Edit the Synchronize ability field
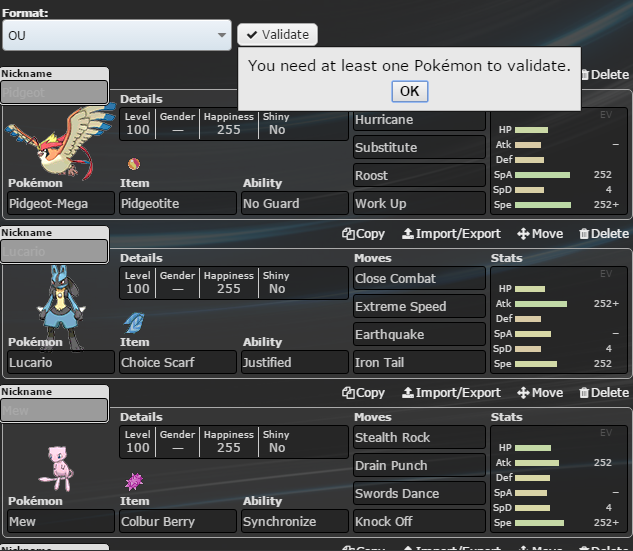 [295, 521]
